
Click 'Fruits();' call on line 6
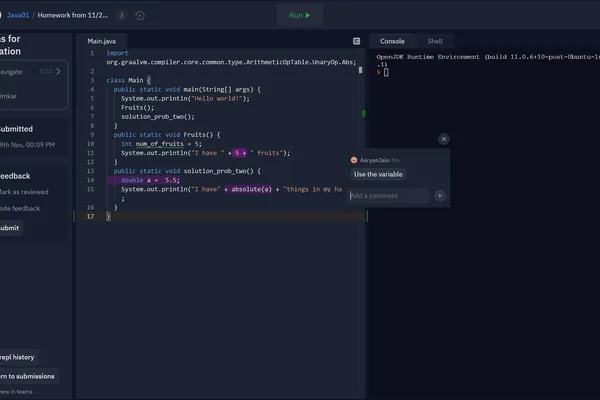[137, 108]
